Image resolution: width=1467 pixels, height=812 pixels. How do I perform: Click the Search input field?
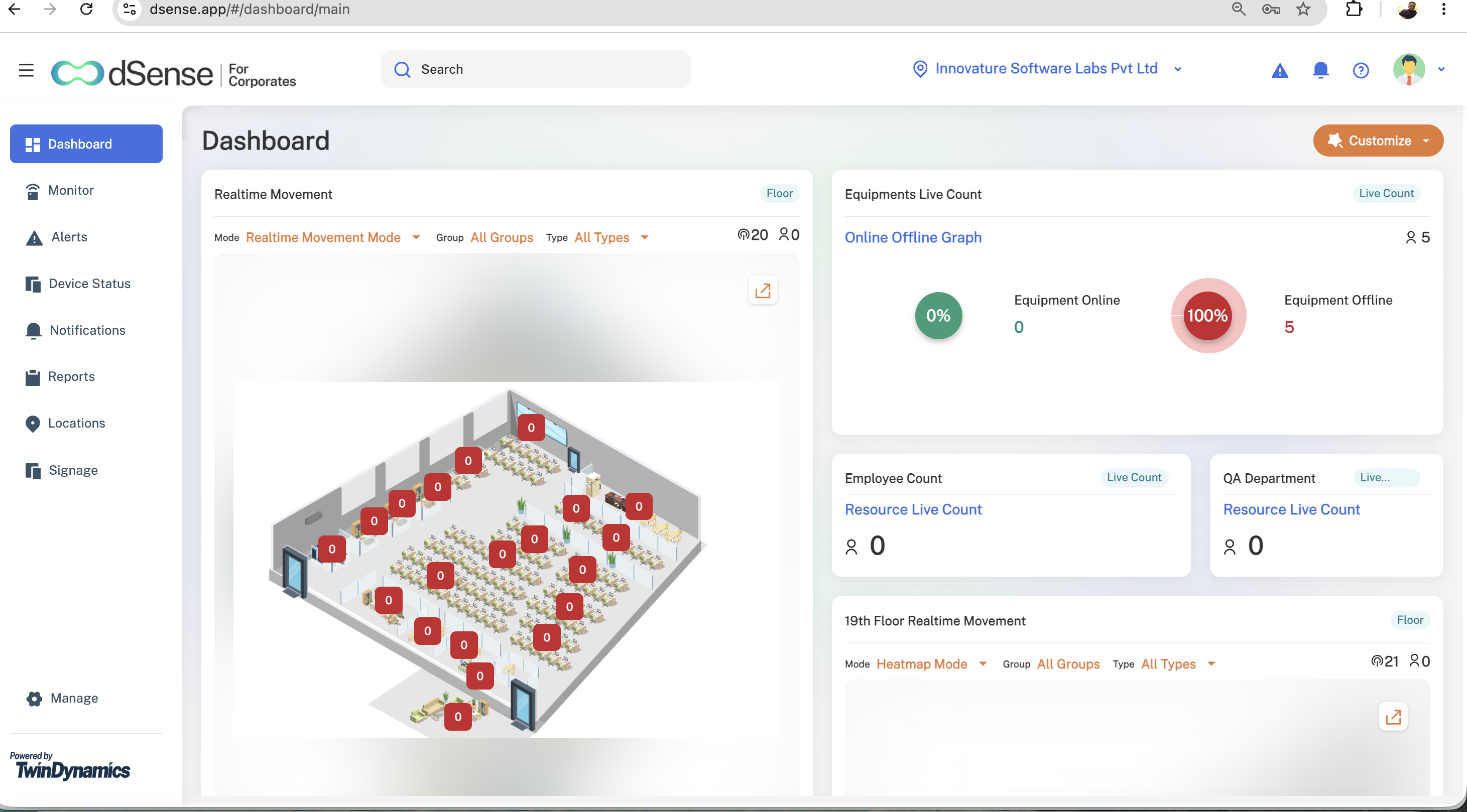click(535, 69)
